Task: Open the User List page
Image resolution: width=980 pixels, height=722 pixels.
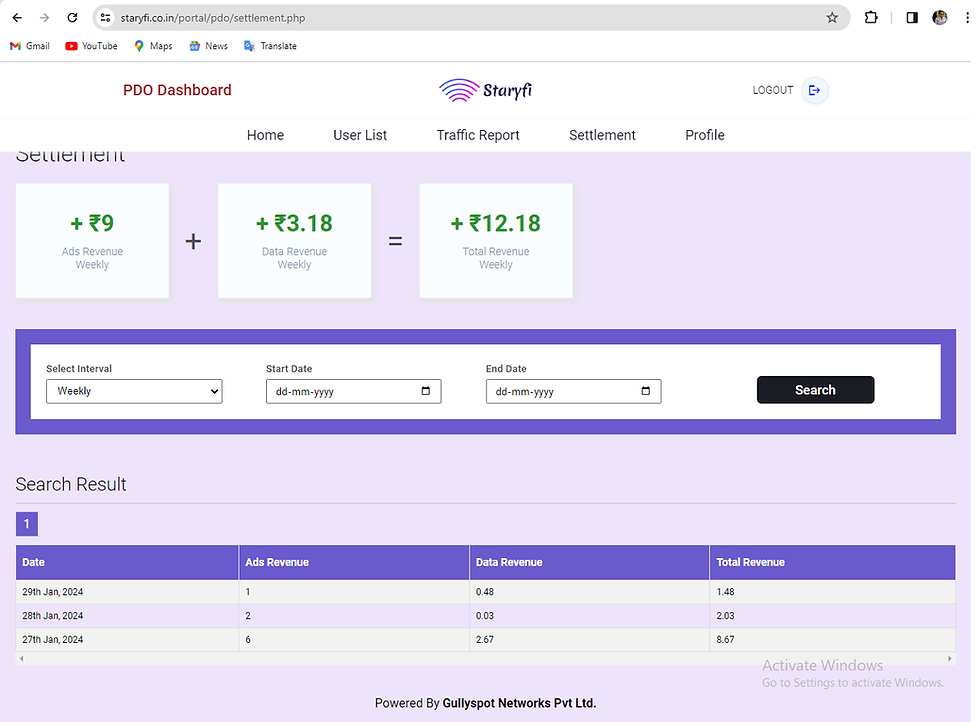Action: pos(359,135)
